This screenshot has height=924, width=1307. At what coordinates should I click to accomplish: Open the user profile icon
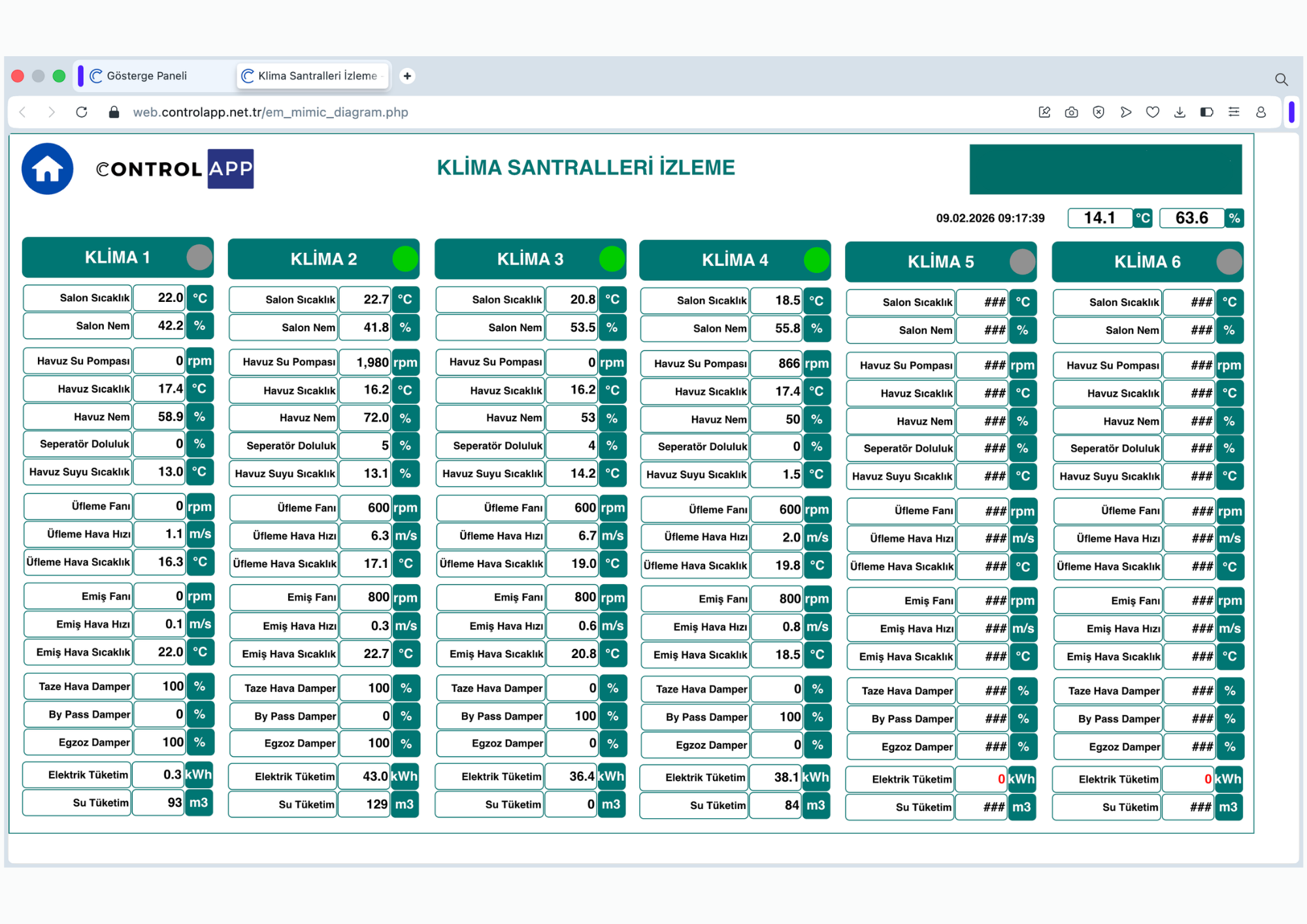point(1261,112)
